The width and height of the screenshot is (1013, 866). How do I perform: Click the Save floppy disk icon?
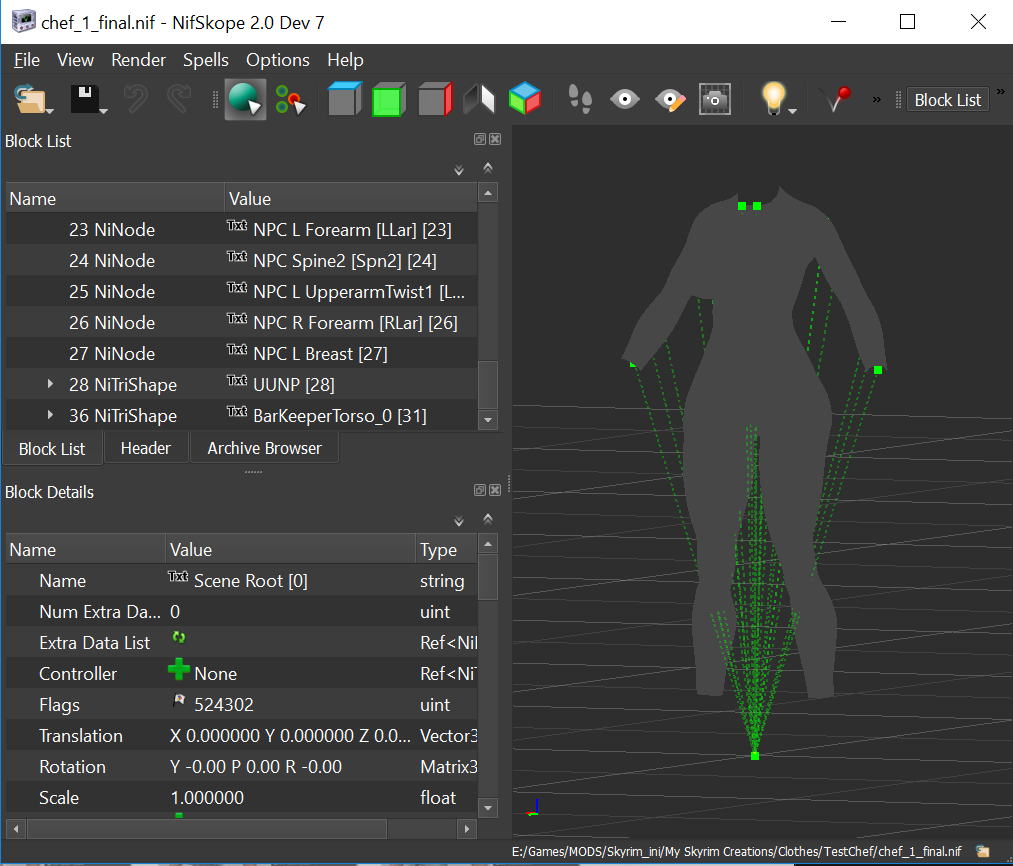click(84, 99)
